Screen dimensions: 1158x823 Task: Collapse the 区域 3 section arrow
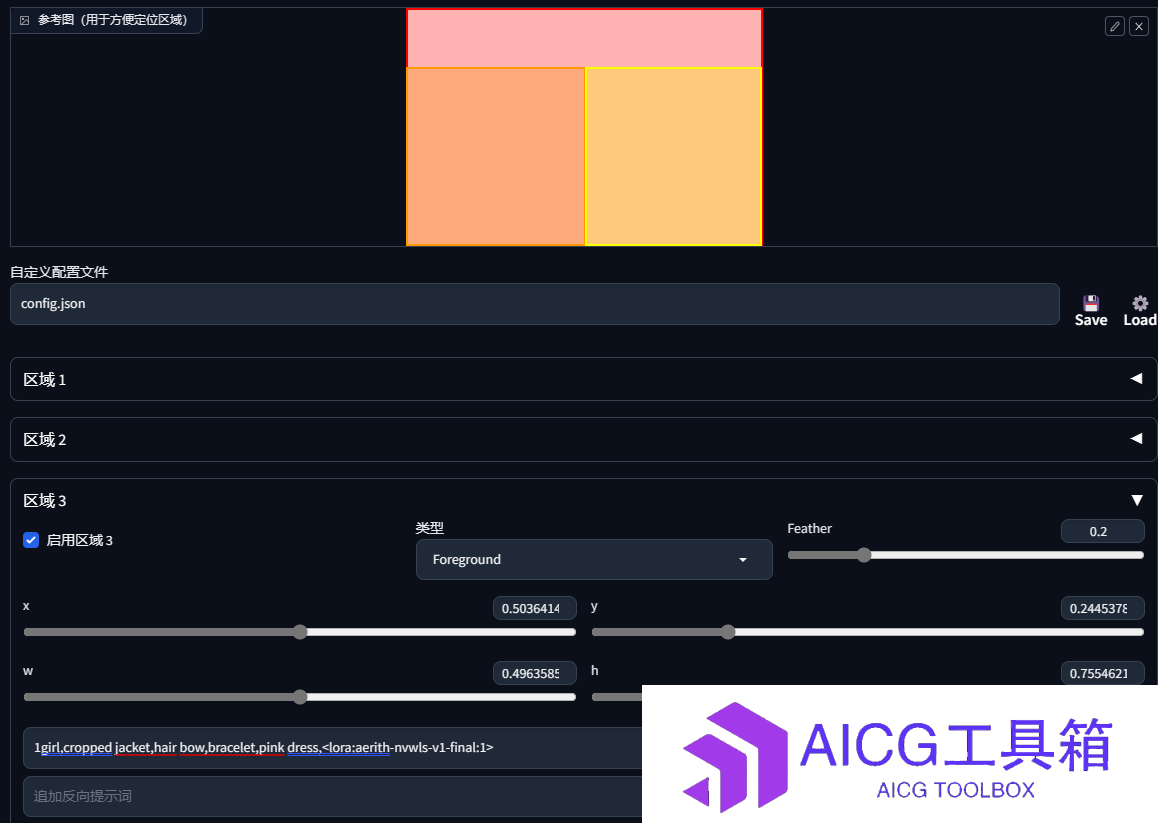click(x=1137, y=500)
